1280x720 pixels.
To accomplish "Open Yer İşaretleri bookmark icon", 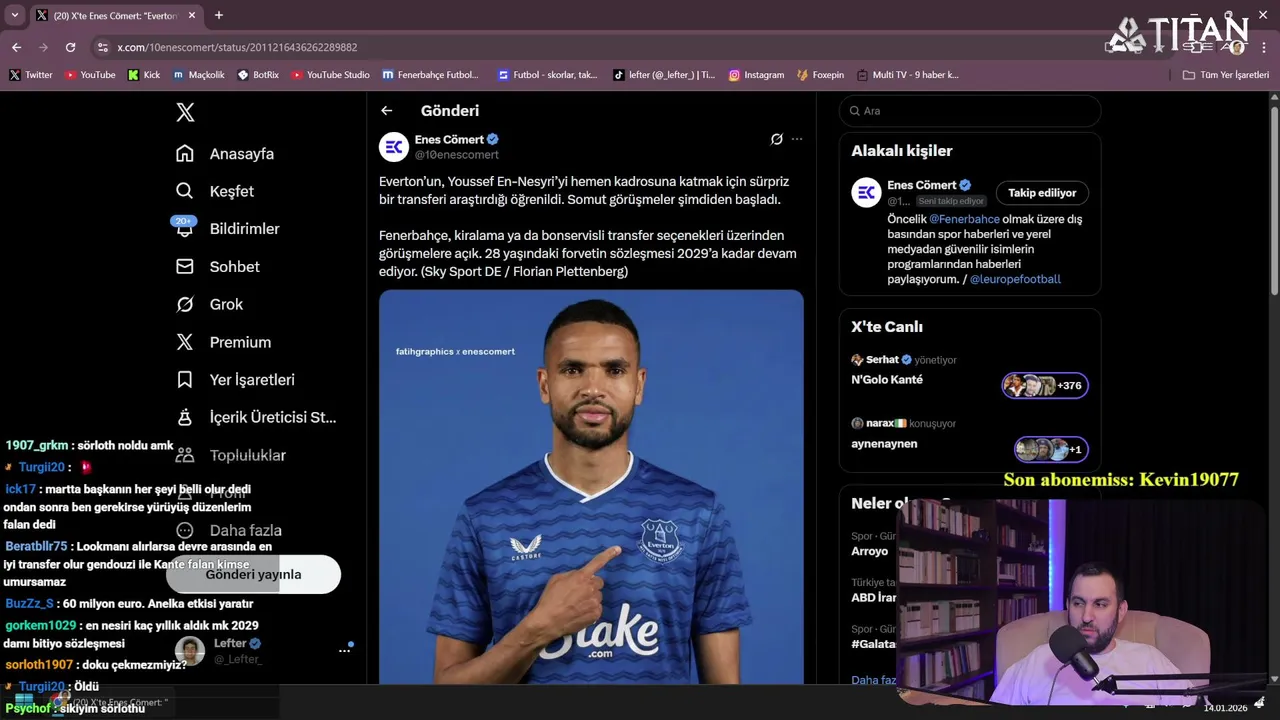I will pos(185,380).
